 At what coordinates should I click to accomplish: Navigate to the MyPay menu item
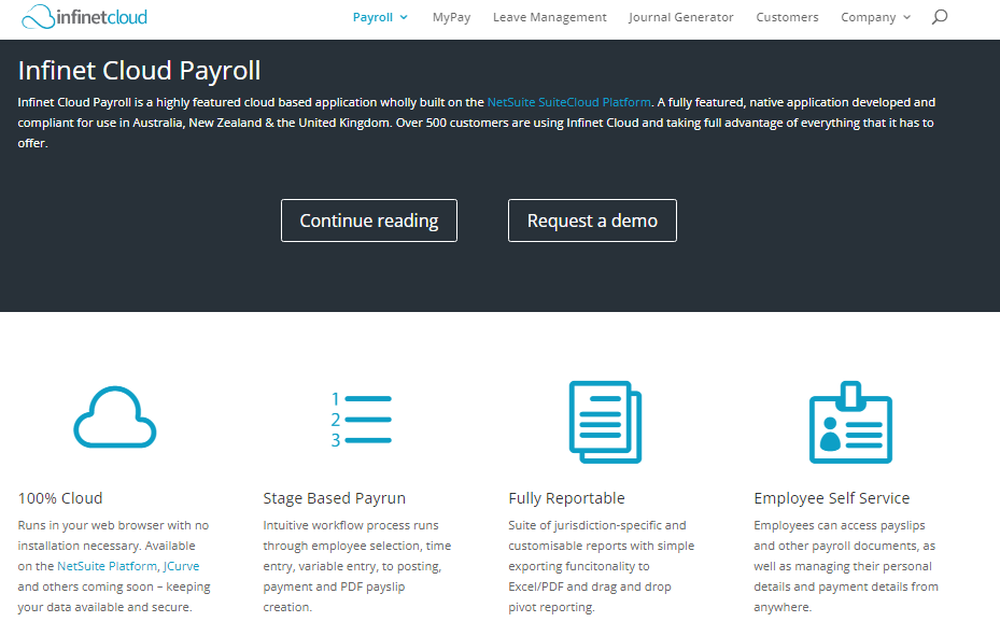coord(451,17)
